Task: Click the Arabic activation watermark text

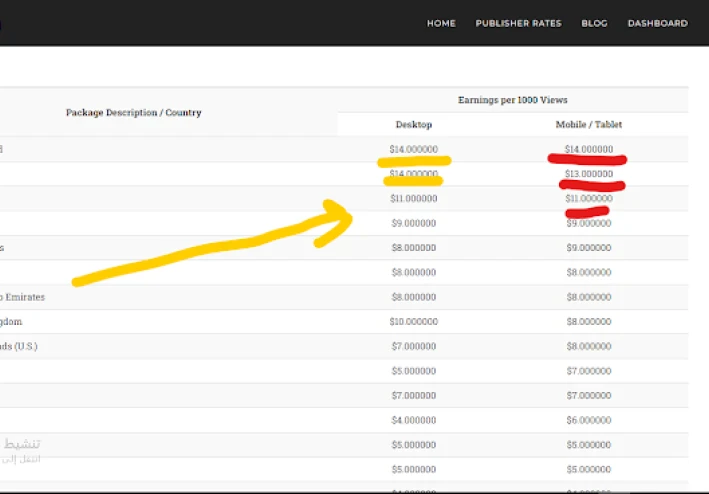Action: (22, 451)
